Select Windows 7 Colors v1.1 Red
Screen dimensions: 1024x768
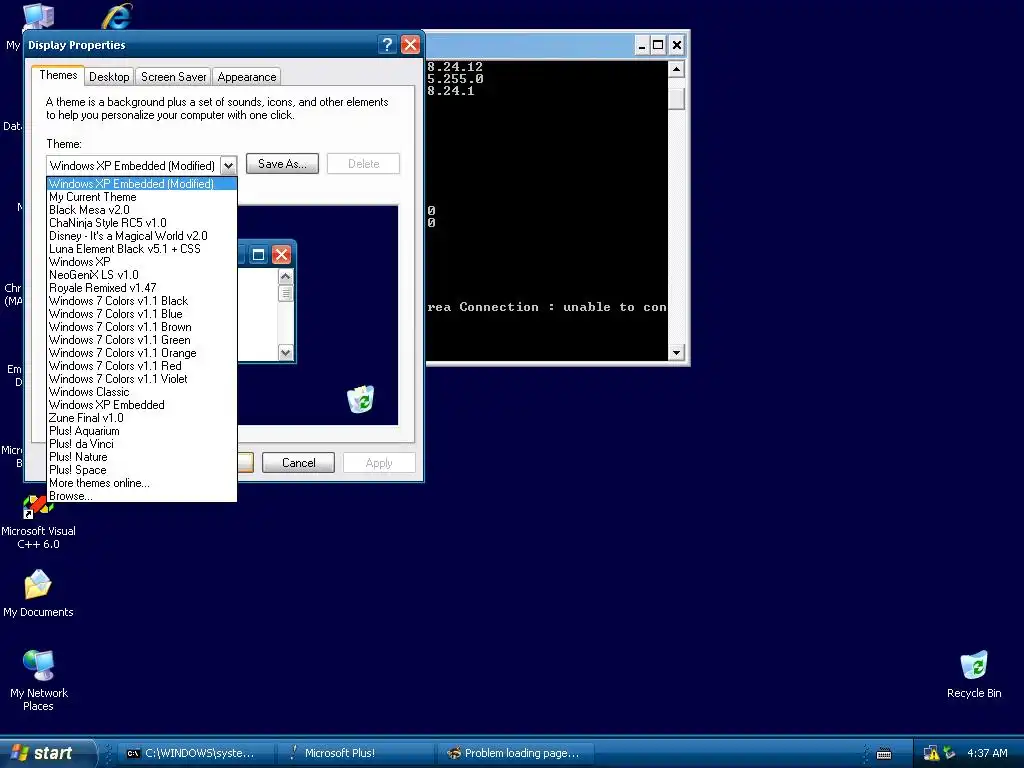(142, 366)
